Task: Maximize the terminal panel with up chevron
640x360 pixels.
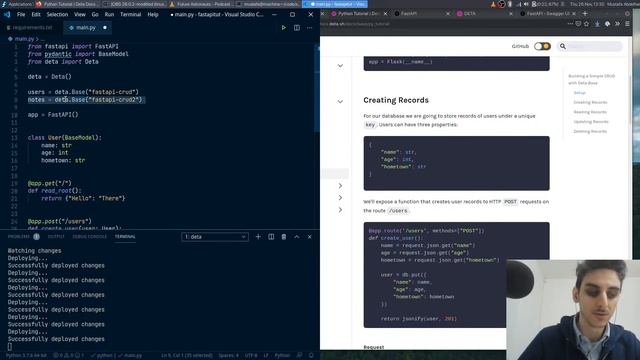Action: tap(297, 237)
